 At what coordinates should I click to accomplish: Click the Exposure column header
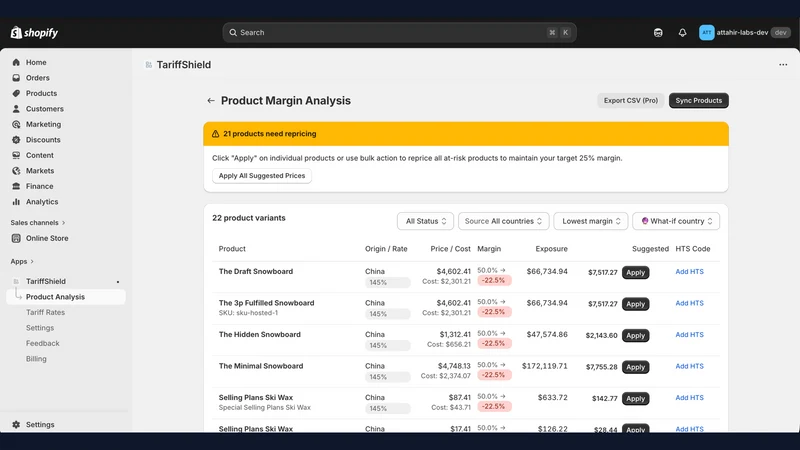tap(552, 249)
